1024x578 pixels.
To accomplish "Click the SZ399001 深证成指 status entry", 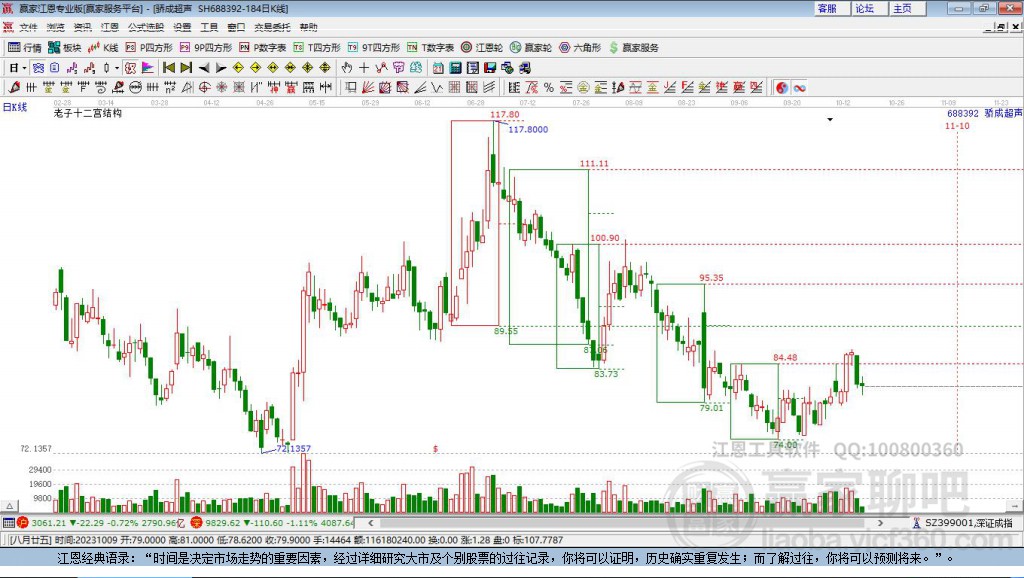I will point(963,523).
